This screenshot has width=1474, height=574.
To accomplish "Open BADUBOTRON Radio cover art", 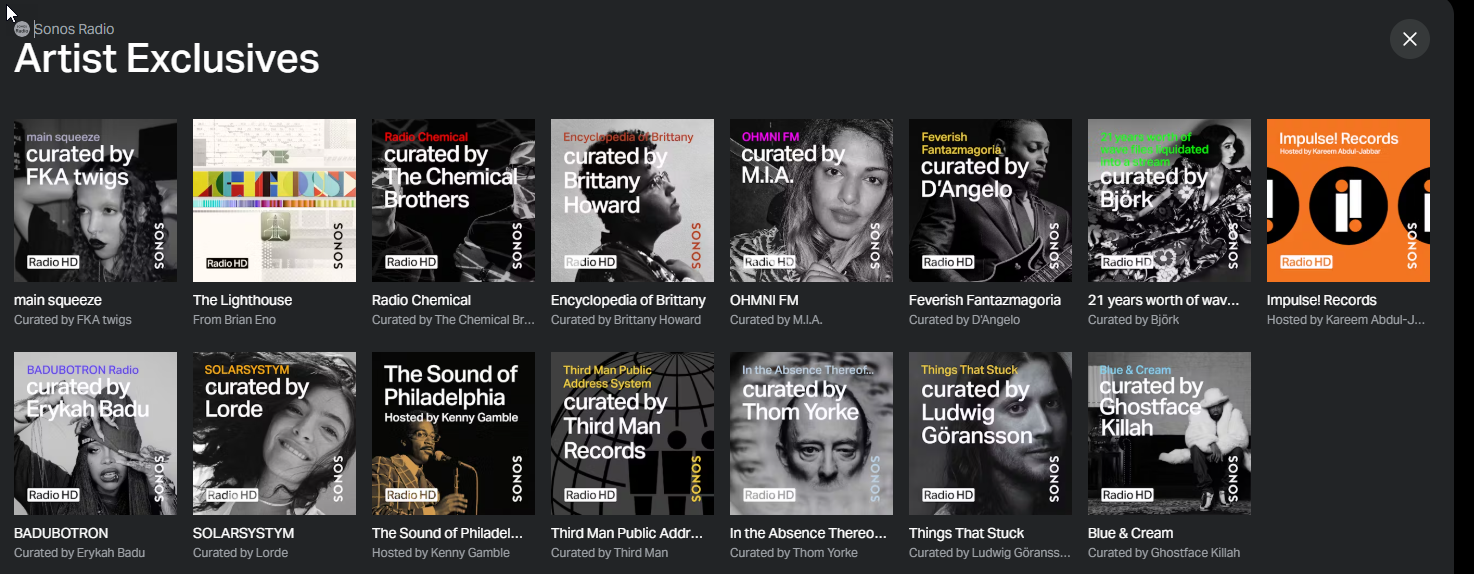I will coord(95,434).
